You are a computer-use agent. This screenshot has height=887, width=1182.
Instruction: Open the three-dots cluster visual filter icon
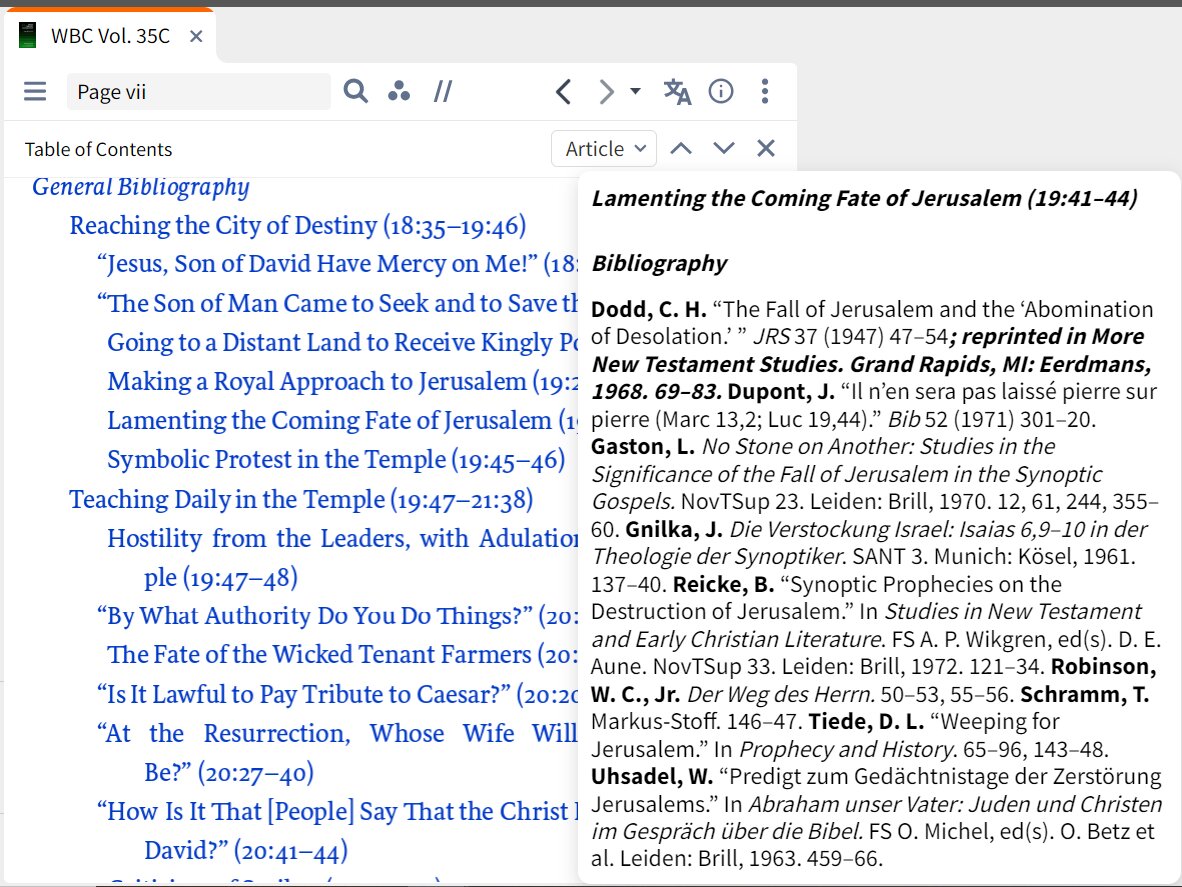(399, 92)
